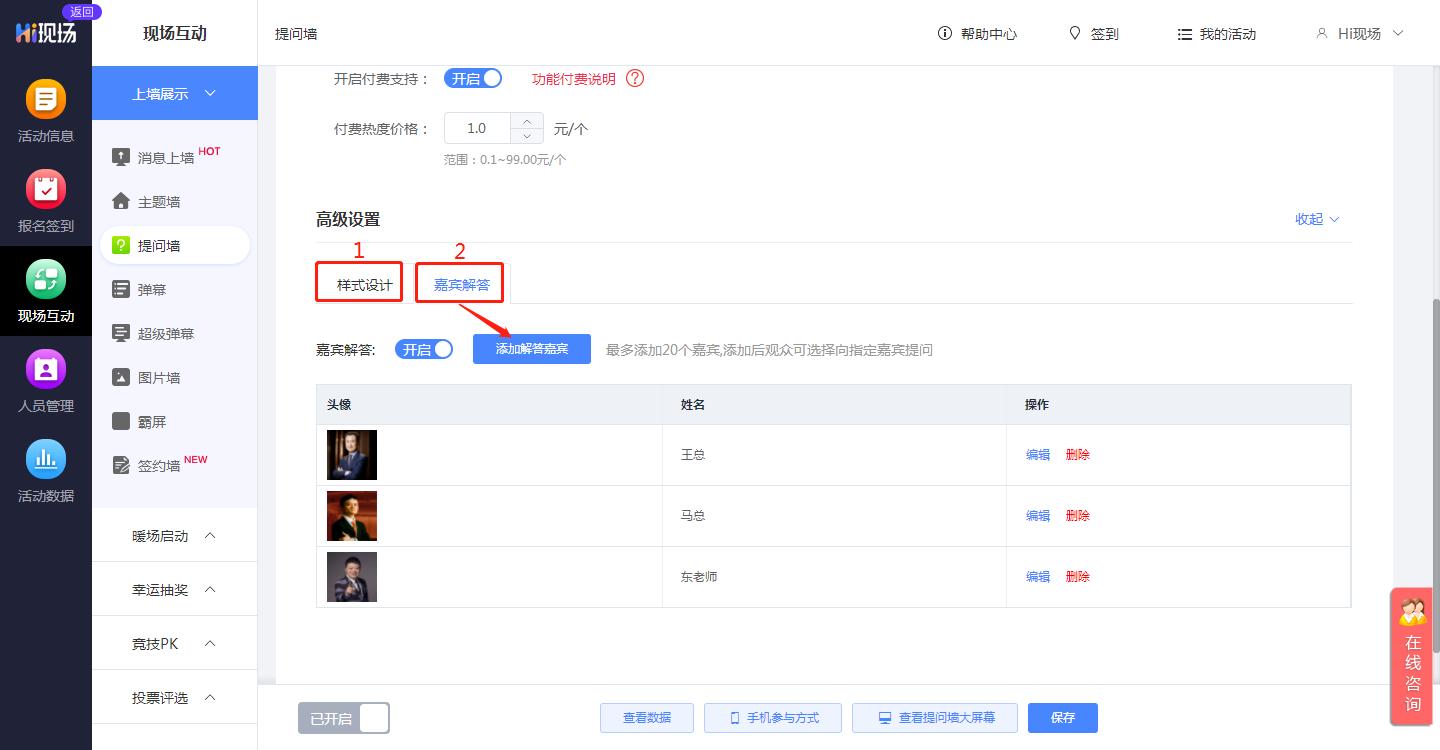Open the 活动信息 sidebar icon
The height and width of the screenshot is (750, 1440).
(x=45, y=110)
